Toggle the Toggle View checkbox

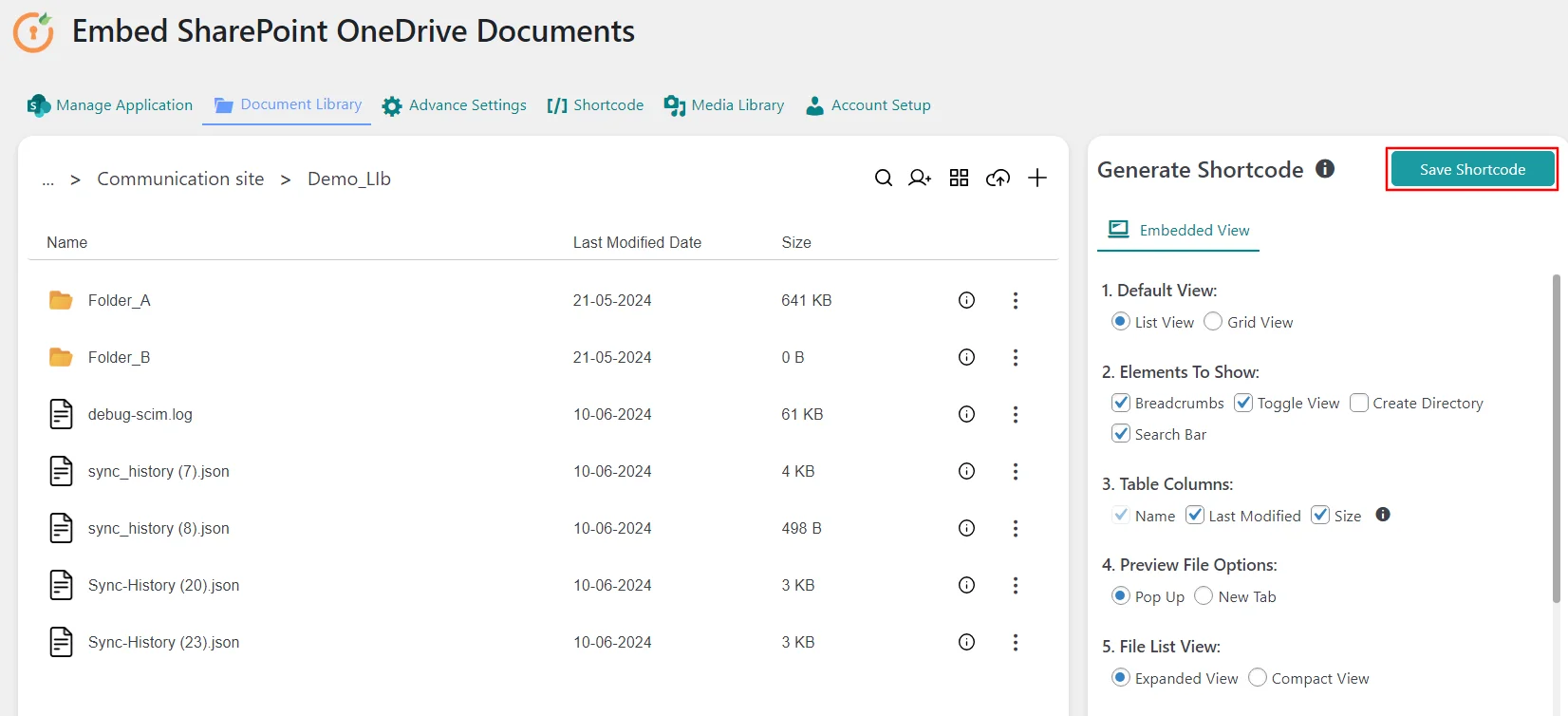(1243, 403)
